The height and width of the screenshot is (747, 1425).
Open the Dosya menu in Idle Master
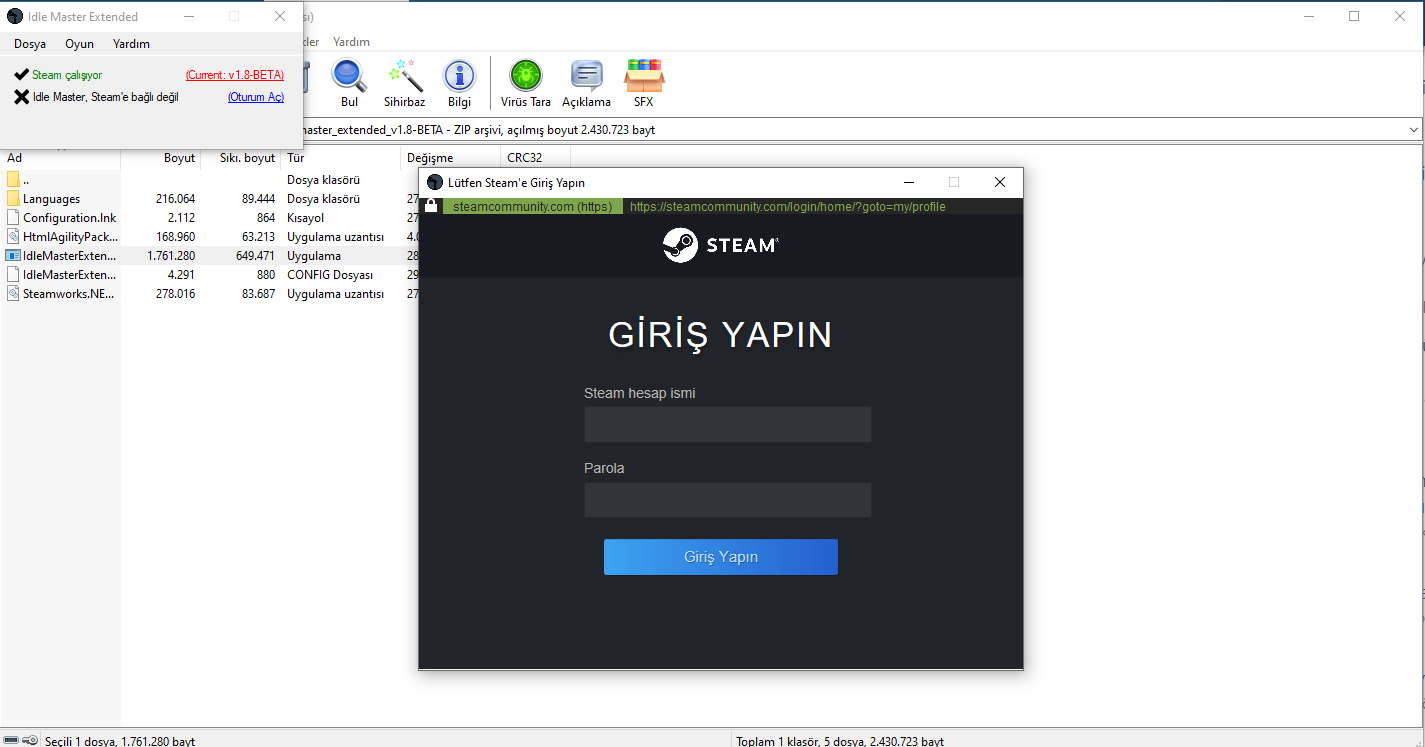30,44
